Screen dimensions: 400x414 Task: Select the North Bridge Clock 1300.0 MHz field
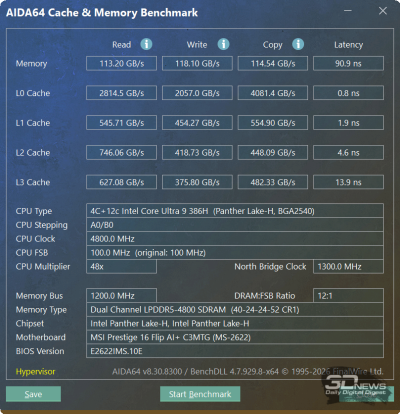click(x=348, y=267)
